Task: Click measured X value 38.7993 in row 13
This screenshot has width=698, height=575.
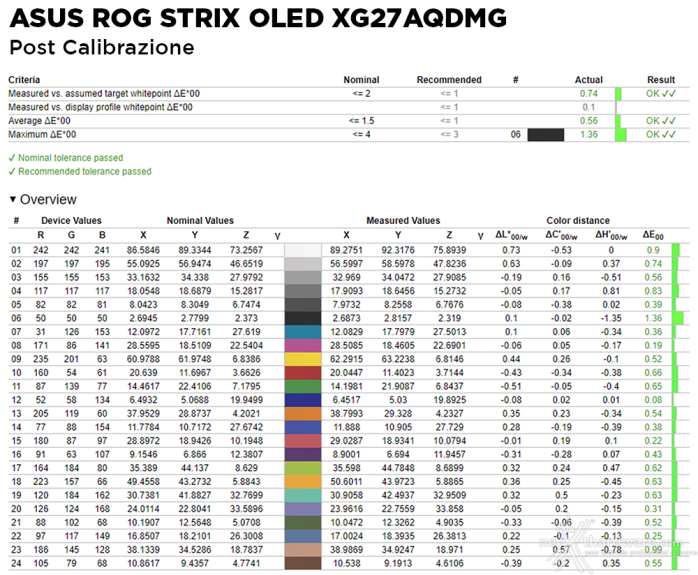Action: [x=346, y=413]
